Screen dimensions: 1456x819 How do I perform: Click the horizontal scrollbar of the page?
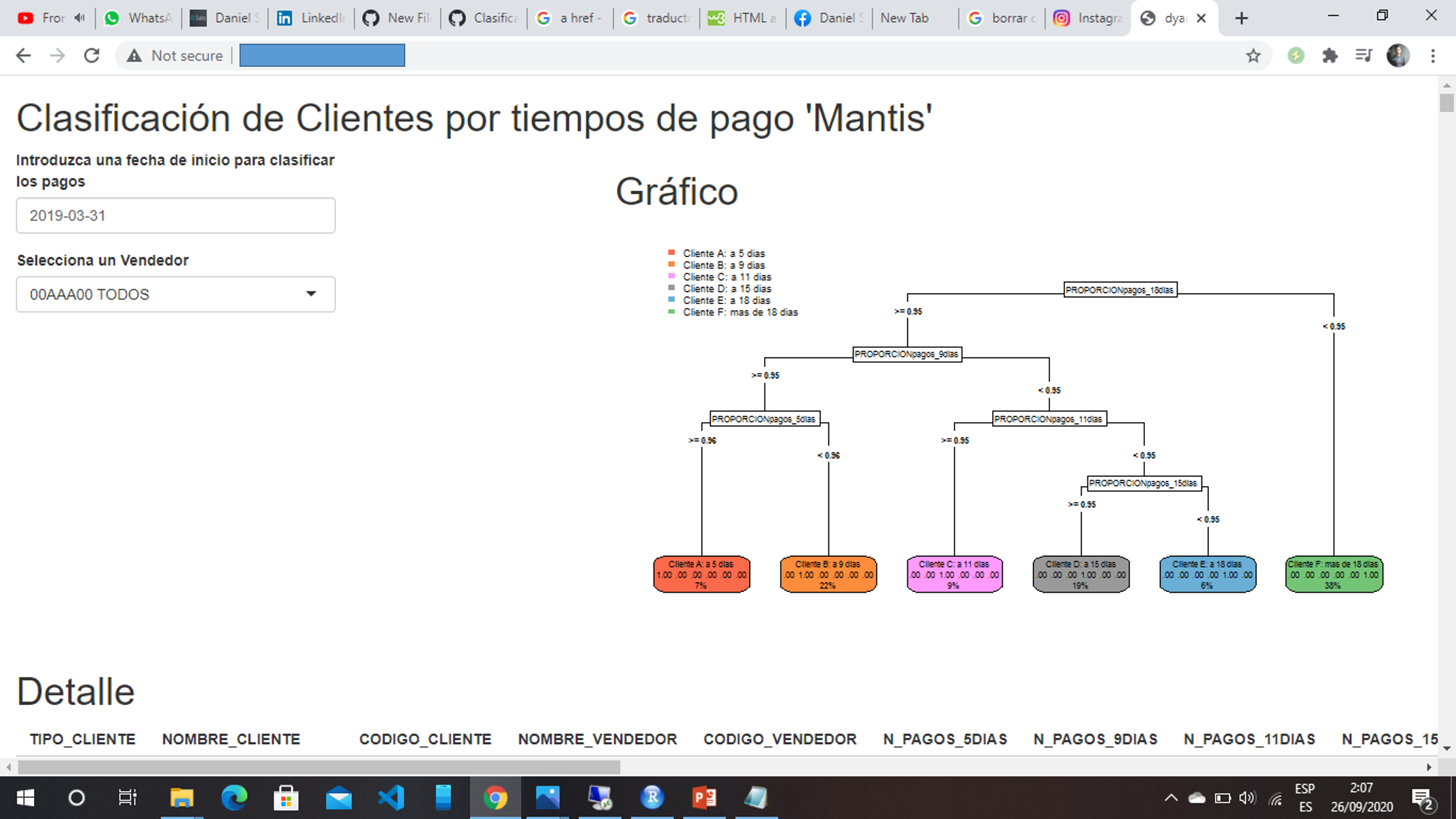click(319, 767)
